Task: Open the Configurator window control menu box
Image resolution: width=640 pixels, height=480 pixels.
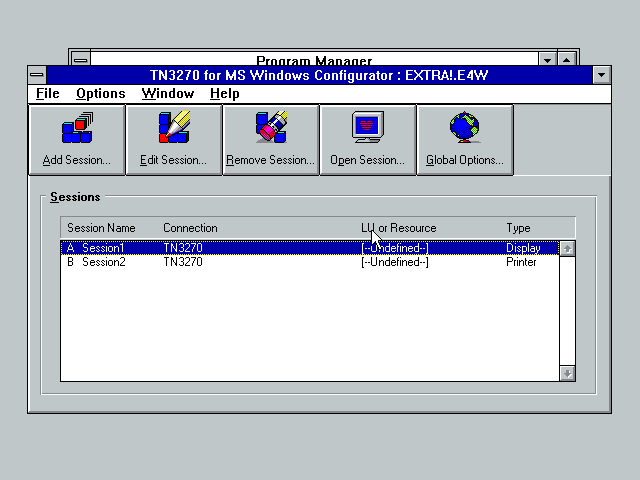Action: pyautogui.click(x=37, y=75)
